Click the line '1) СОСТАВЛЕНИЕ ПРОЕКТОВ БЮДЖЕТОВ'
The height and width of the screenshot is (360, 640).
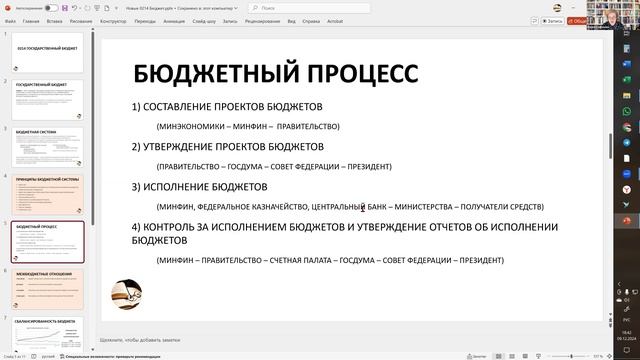tap(227, 107)
